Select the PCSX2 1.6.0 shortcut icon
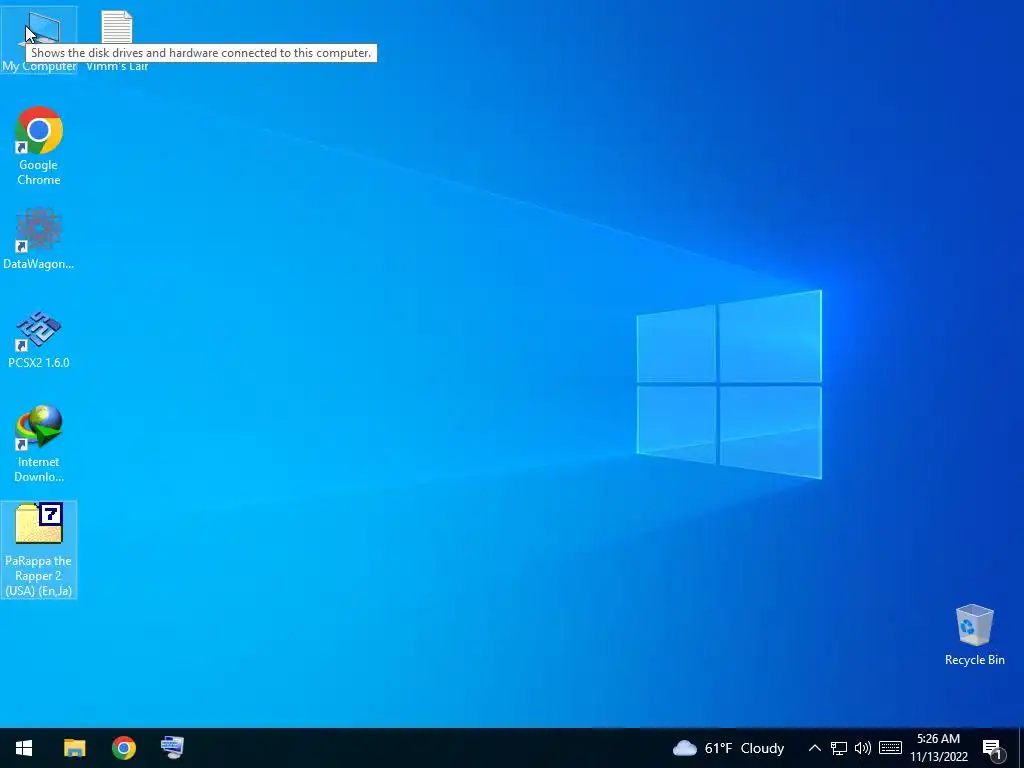Screen dimensions: 1024x768 [x=39, y=340]
